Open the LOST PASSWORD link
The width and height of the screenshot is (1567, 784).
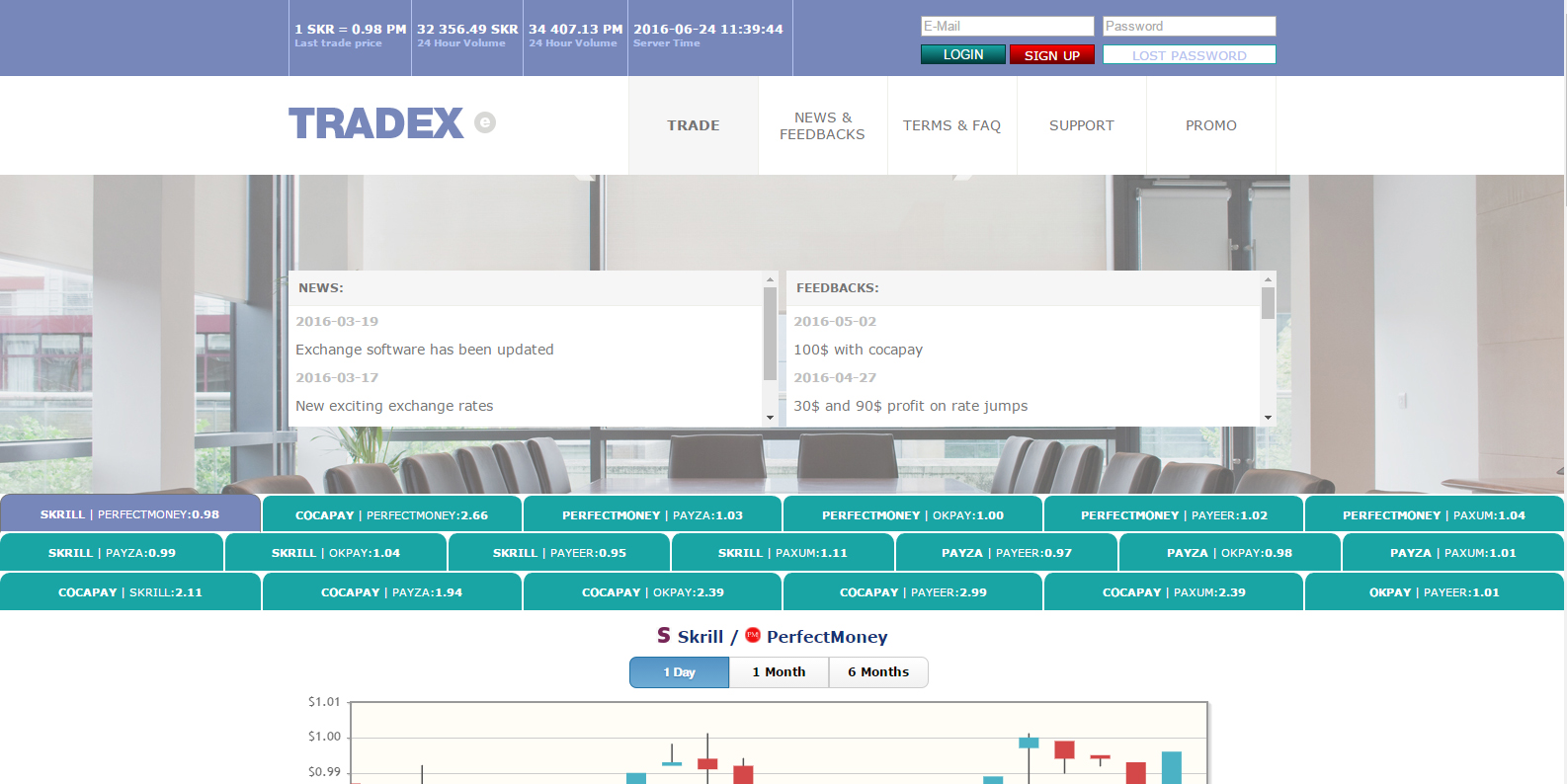pos(1189,54)
